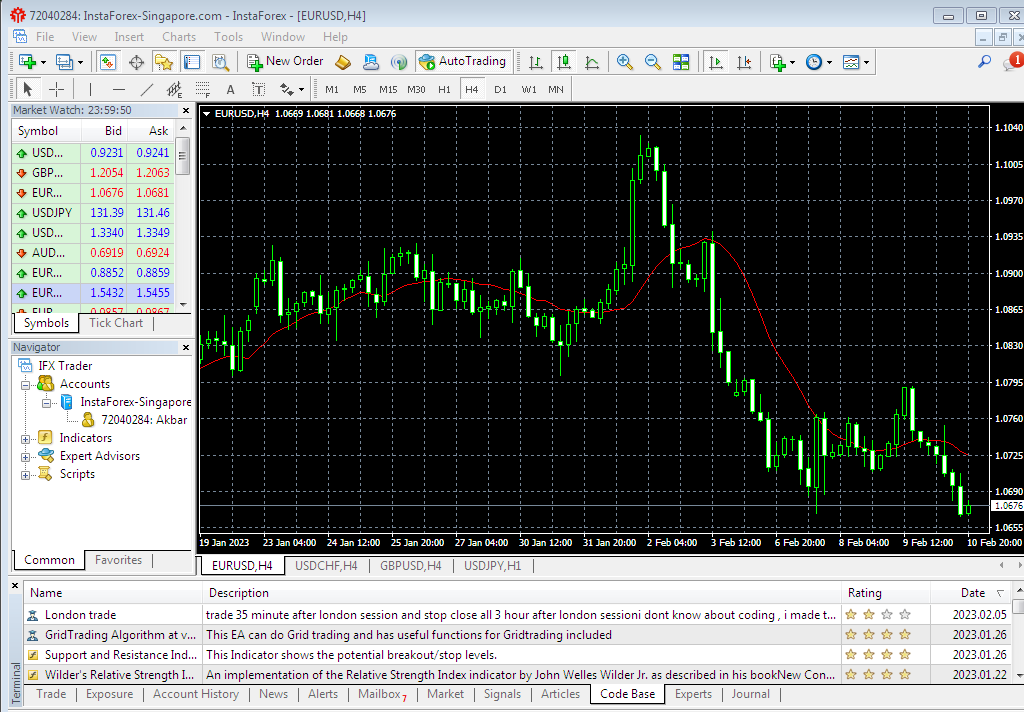1024x712 pixels.
Task: Expand the Expert Advisors tree node
Action: [25, 457]
